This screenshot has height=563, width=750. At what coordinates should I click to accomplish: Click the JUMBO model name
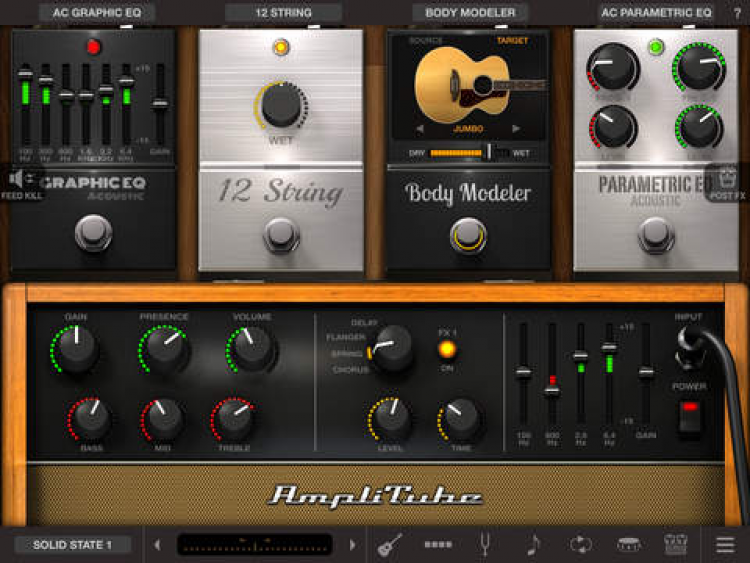[x=468, y=129]
